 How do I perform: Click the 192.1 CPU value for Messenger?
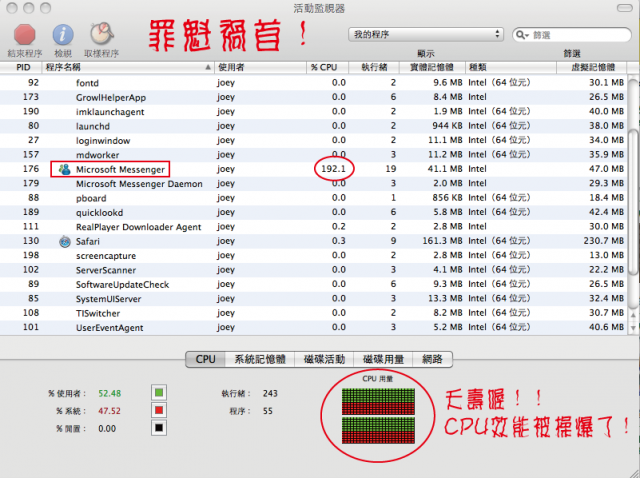coord(333,169)
